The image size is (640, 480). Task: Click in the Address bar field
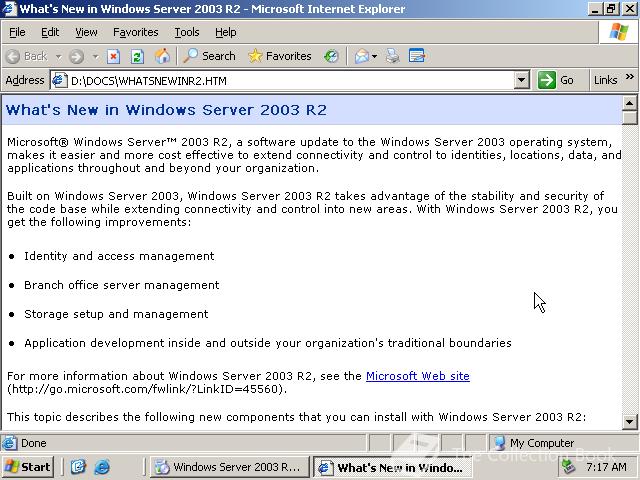pos(290,80)
